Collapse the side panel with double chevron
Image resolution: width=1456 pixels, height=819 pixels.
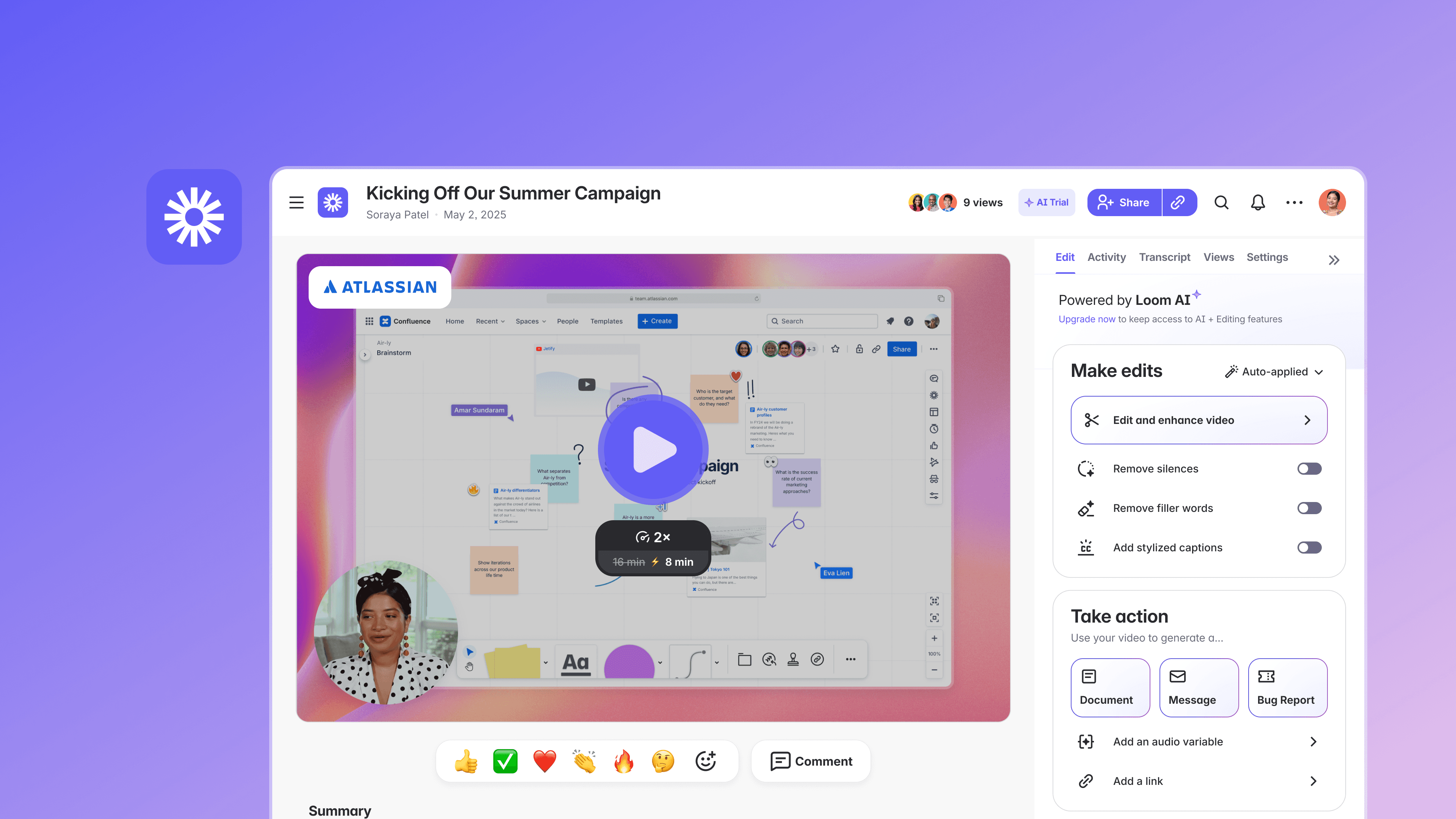point(1334,260)
